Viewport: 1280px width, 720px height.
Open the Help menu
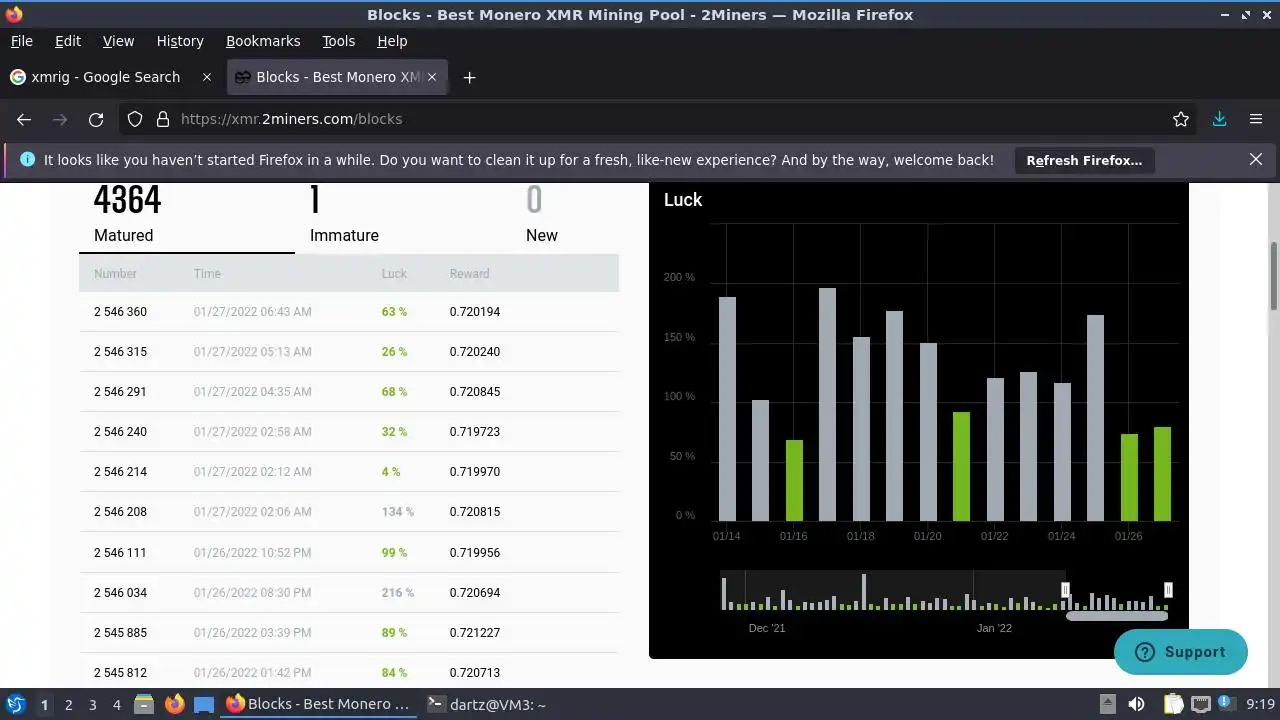392,41
